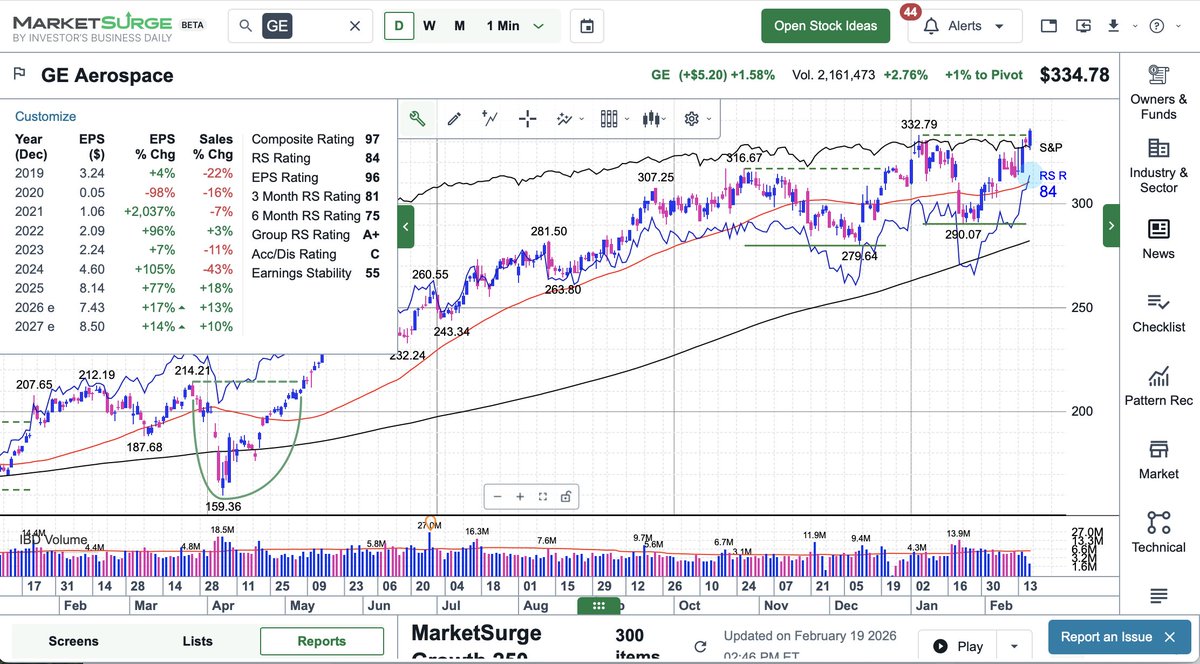1200x664 pixels.
Task: Open the Alerts dropdown
Action: [x=965, y=26]
